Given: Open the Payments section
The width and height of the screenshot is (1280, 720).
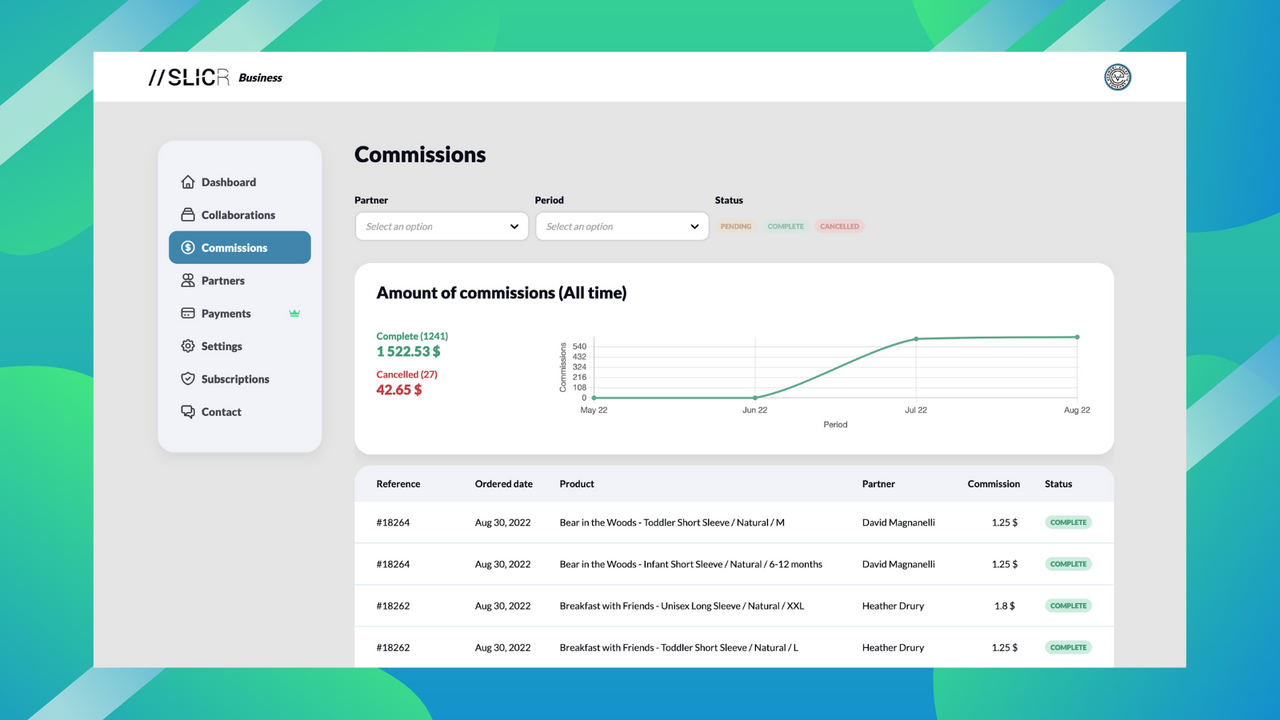Looking at the screenshot, I should tap(240, 313).
